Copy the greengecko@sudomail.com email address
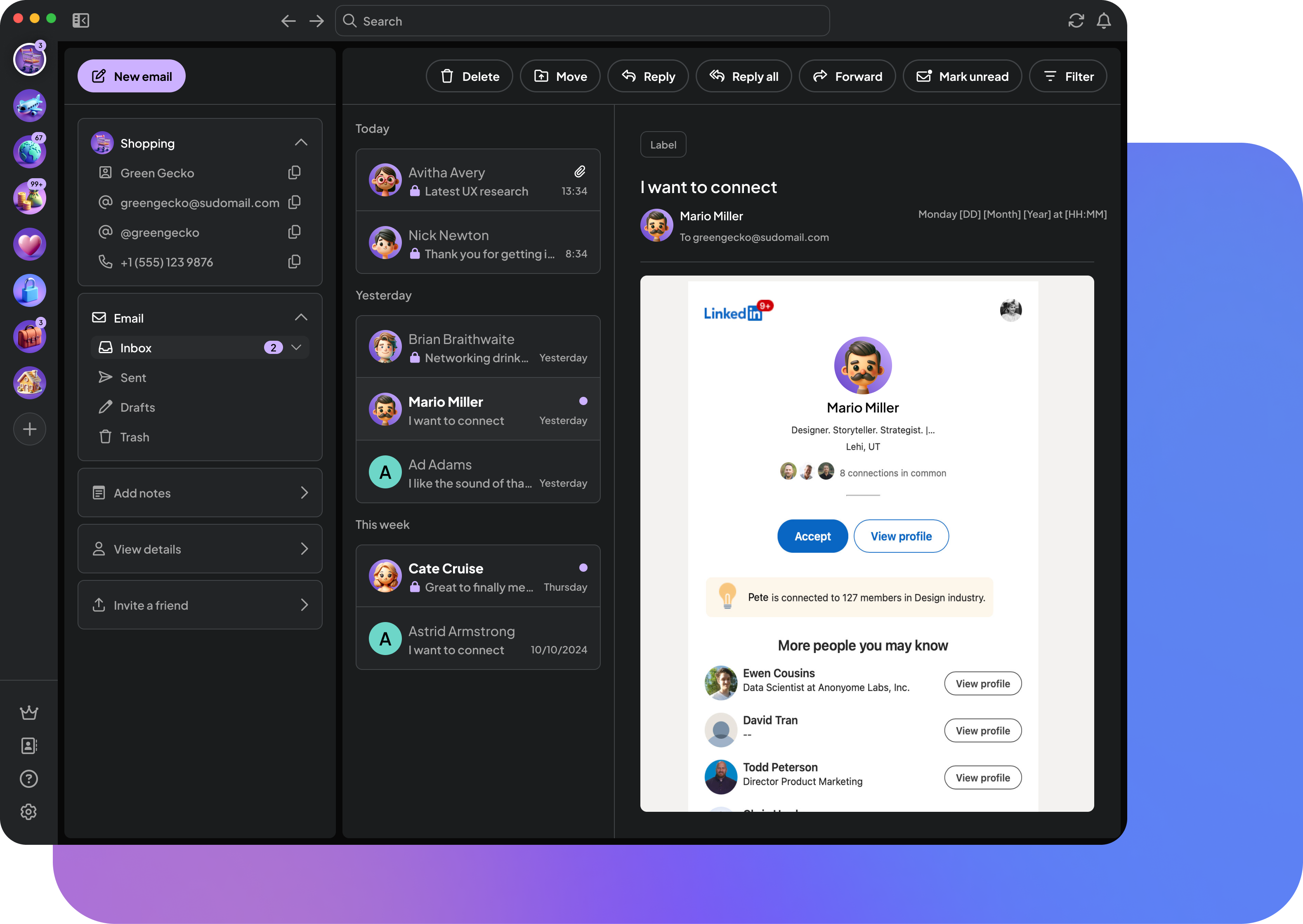The image size is (1303, 924). 294,203
